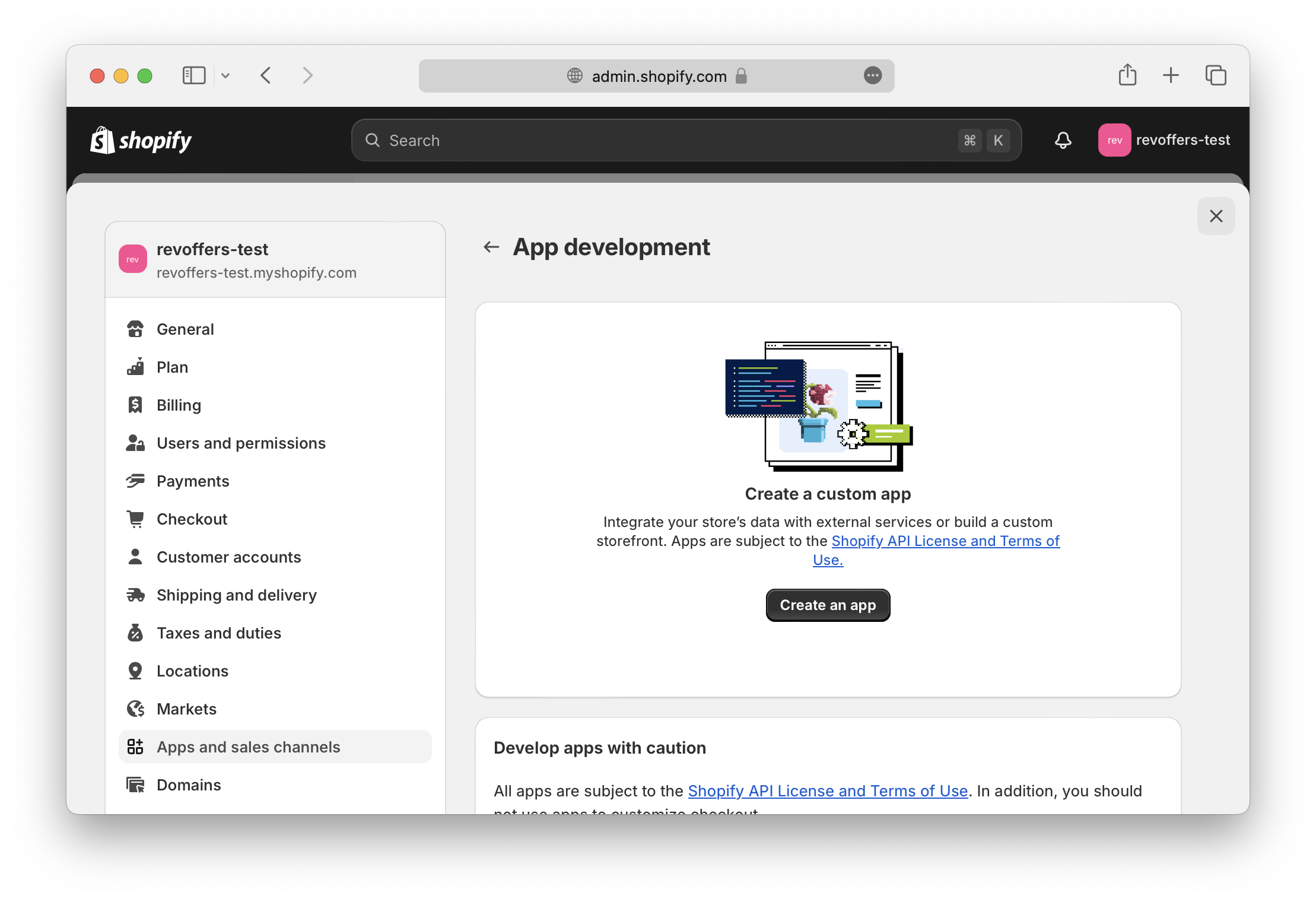Click the notifications bell icon
This screenshot has width=1316, height=902.
(1063, 140)
